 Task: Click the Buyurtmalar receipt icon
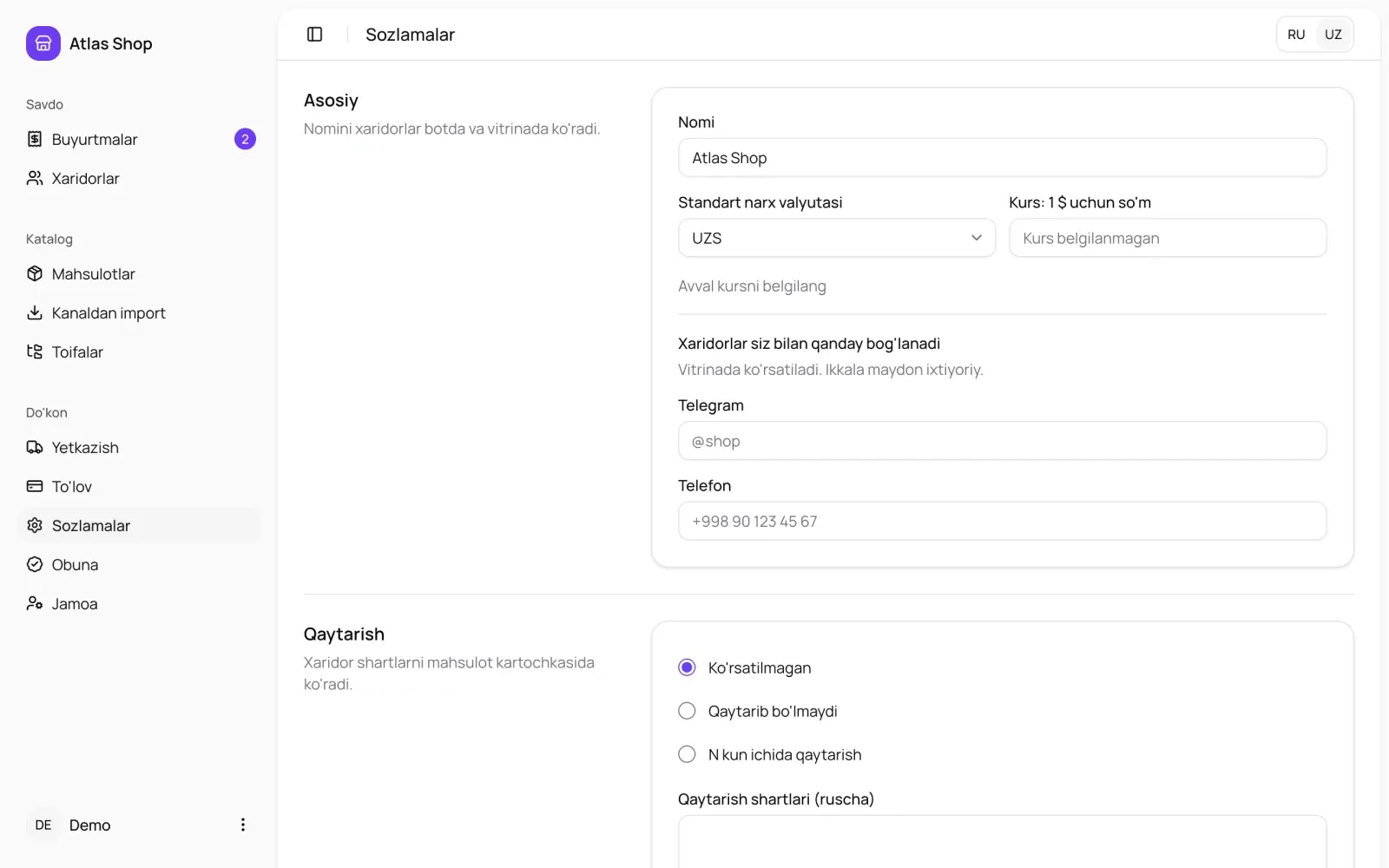click(35, 139)
